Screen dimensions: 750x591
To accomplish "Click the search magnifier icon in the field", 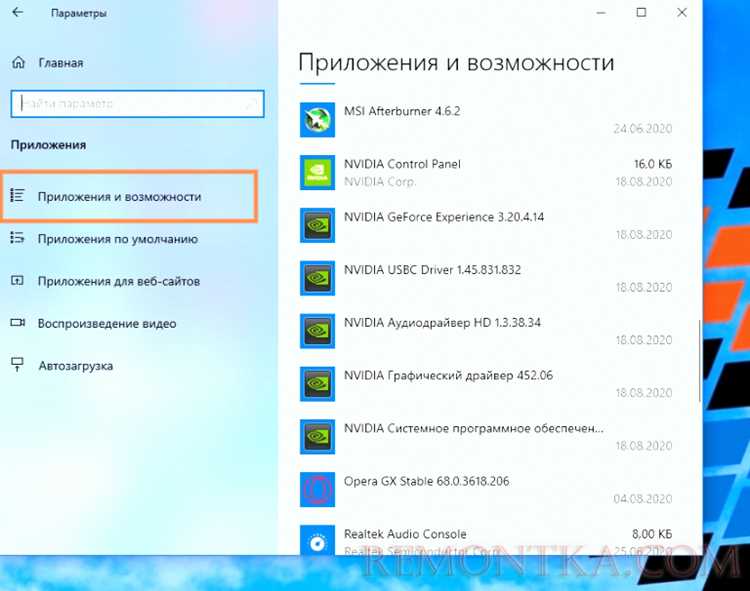I will (x=253, y=104).
